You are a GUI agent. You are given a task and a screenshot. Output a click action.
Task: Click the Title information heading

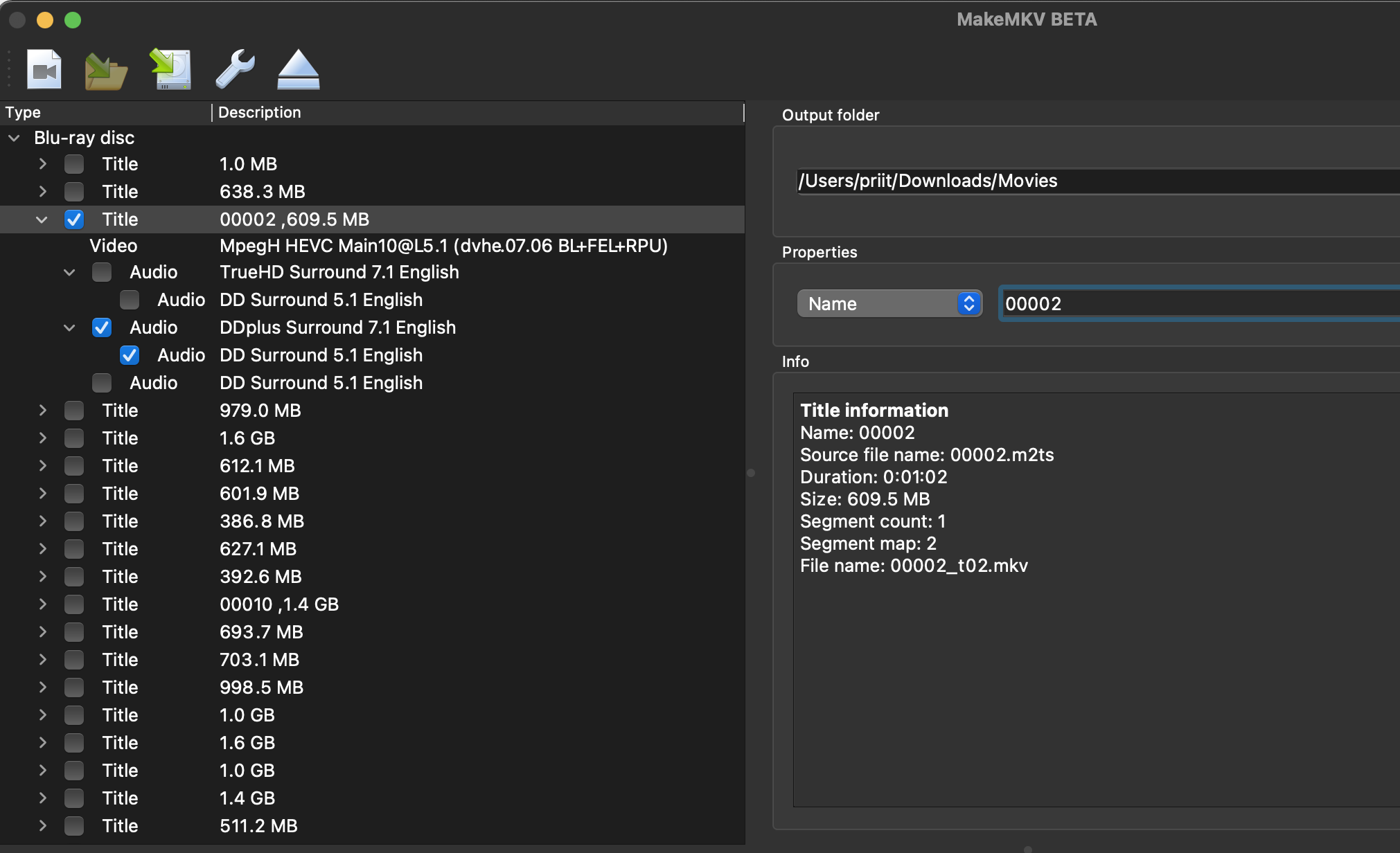pos(874,411)
